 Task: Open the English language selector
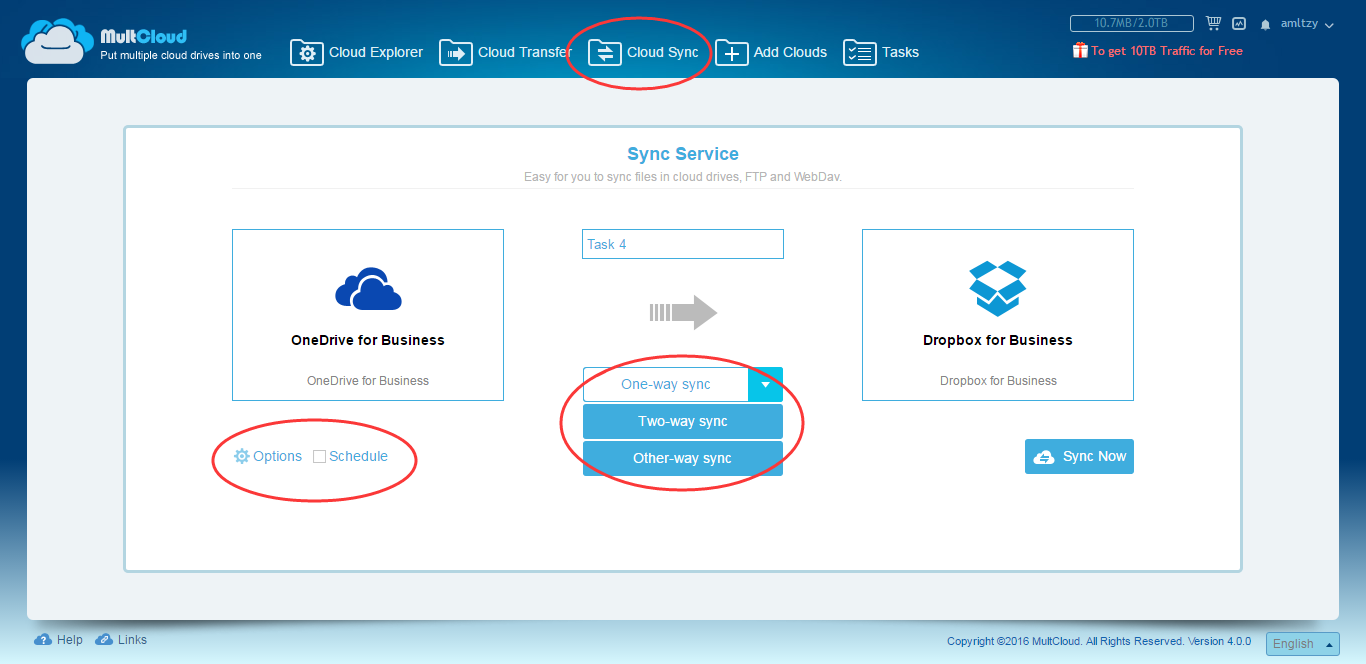point(1302,644)
